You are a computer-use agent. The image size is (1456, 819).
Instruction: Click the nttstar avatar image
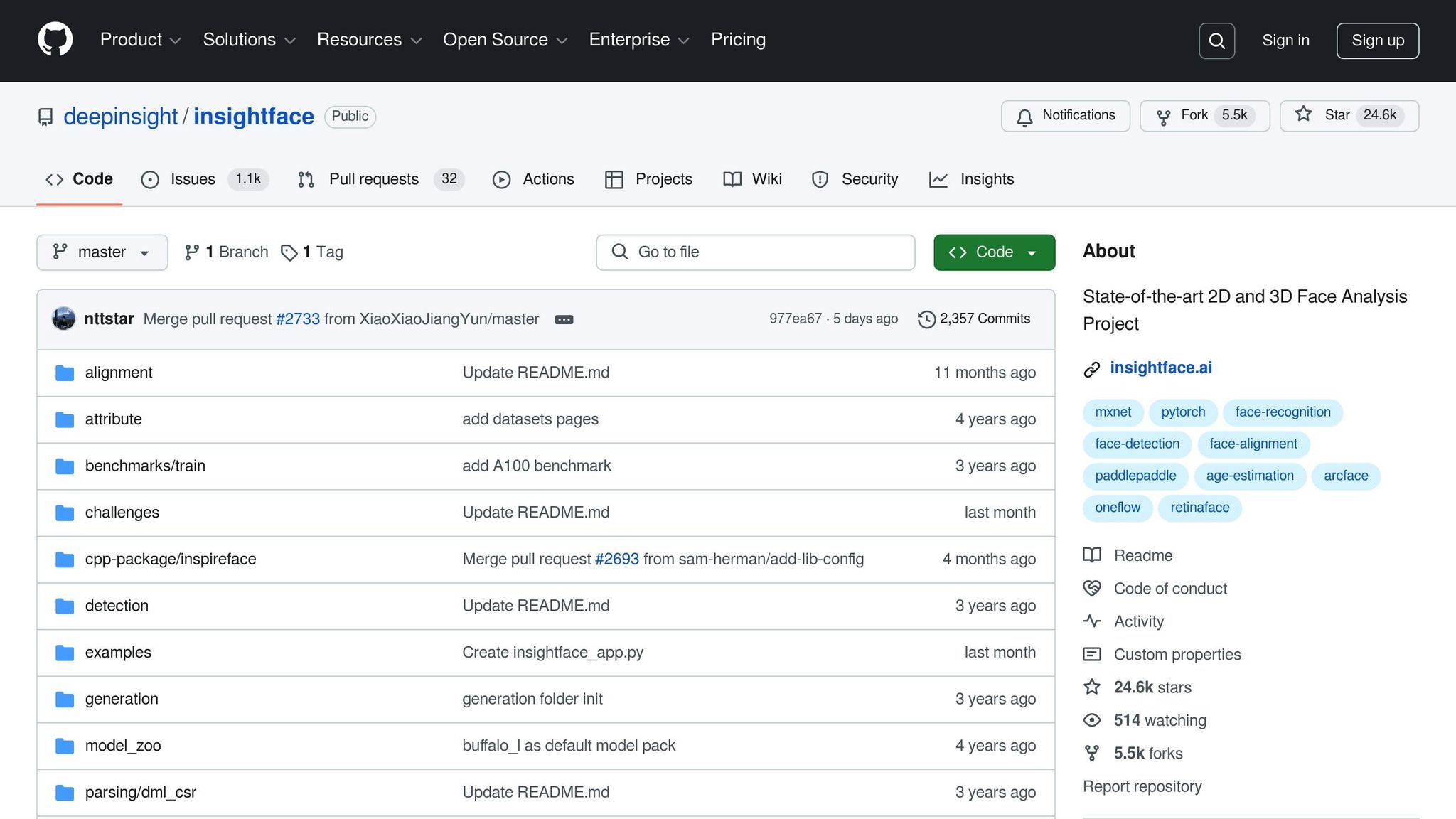64,318
